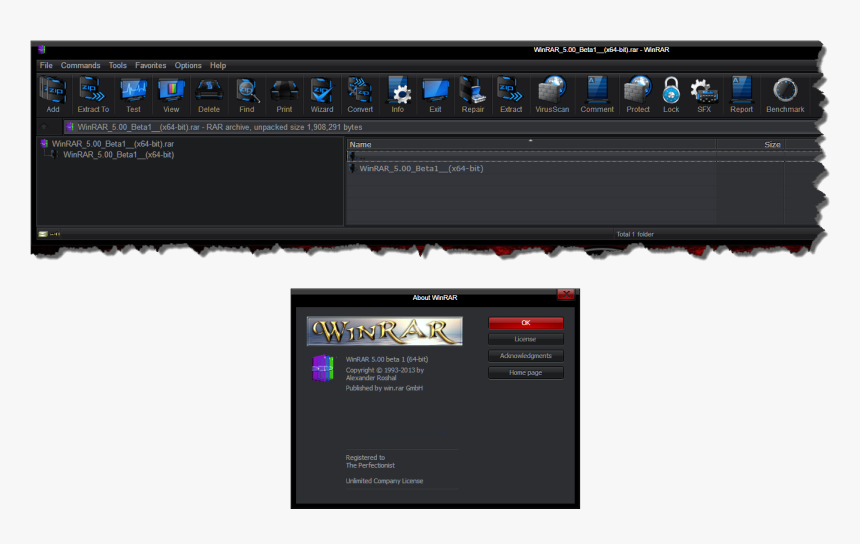Open the View tool
860x544 pixels.
pos(171,94)
